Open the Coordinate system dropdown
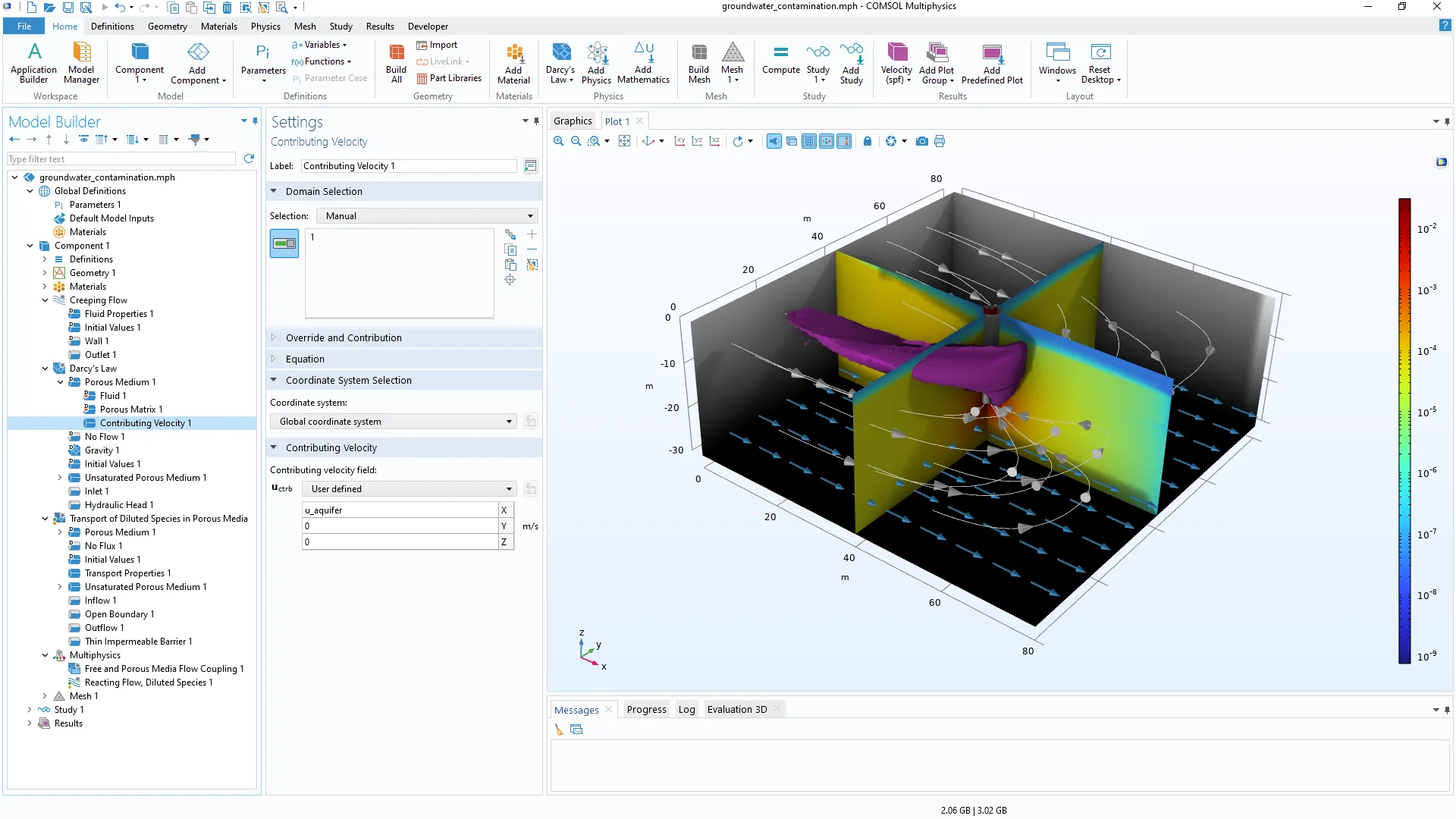Image resolution: width=1456 pixels, height=819 pixels. [394, 422]
